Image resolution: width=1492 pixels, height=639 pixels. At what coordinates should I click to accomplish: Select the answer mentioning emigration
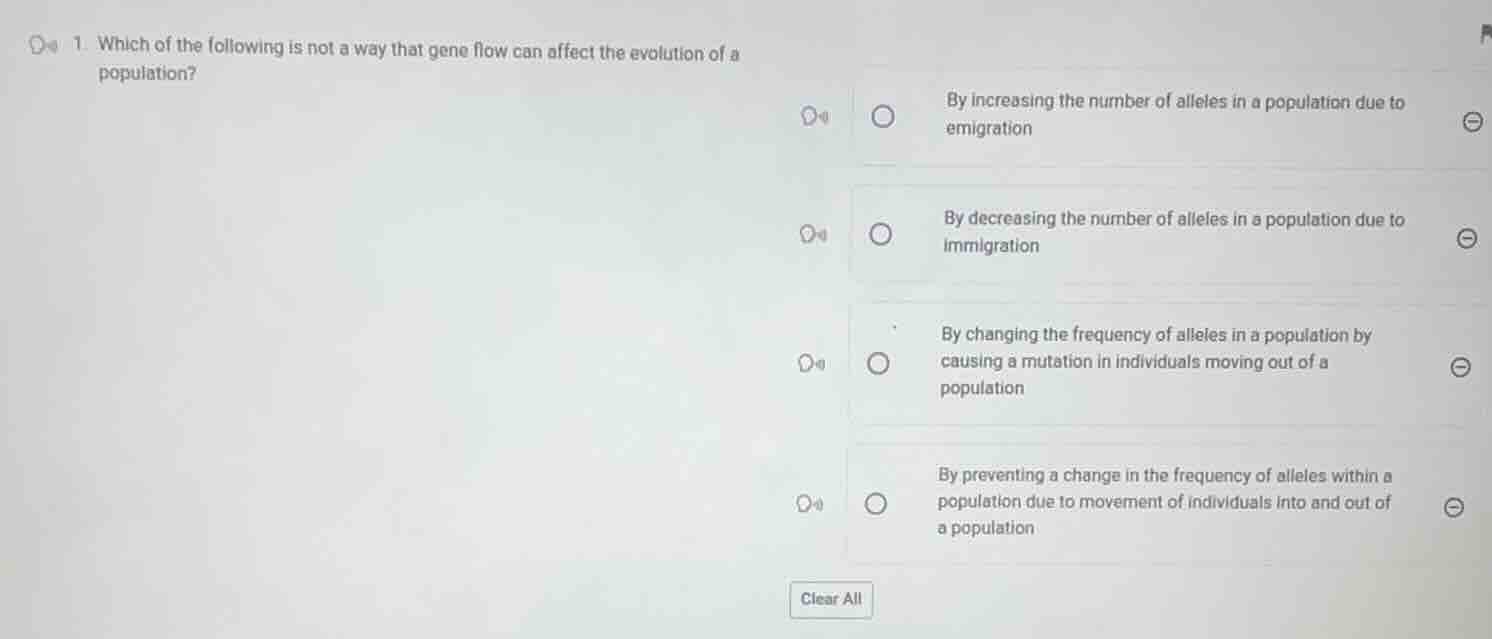881,117
